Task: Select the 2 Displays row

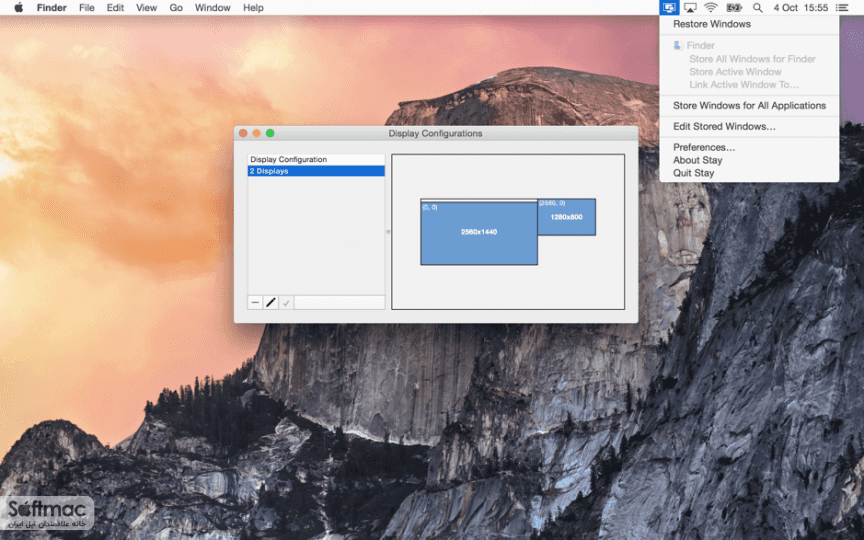Action: tap(316, 171)
